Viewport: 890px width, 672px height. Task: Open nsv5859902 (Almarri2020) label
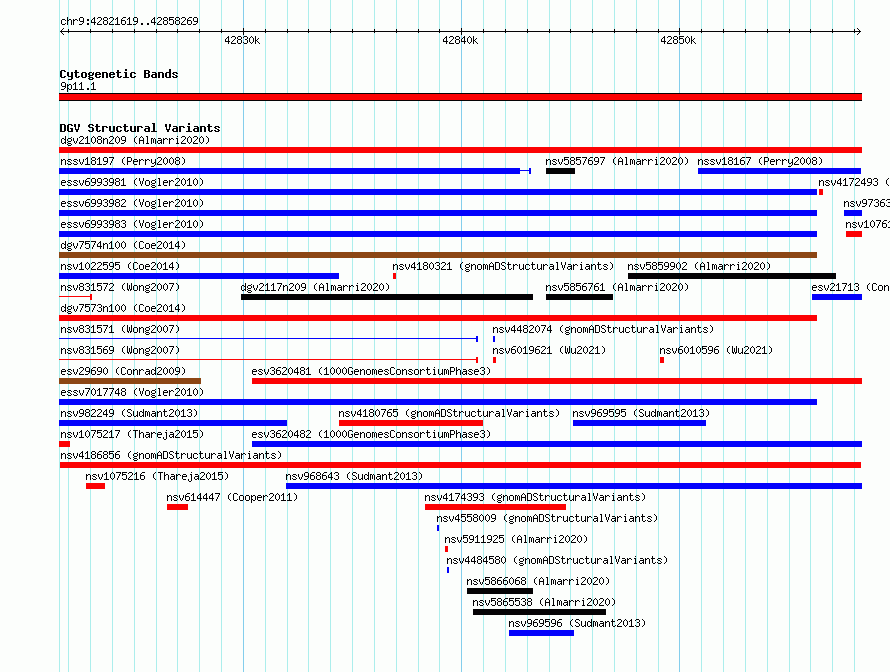pyautogui.click(x=699, y=266)
